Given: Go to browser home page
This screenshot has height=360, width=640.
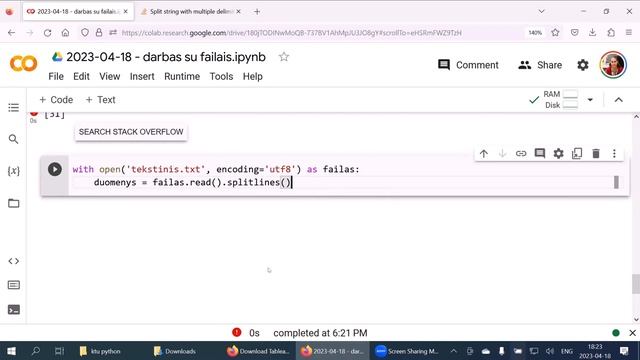Looking at the screenshot, I should (x=65, y=33).
